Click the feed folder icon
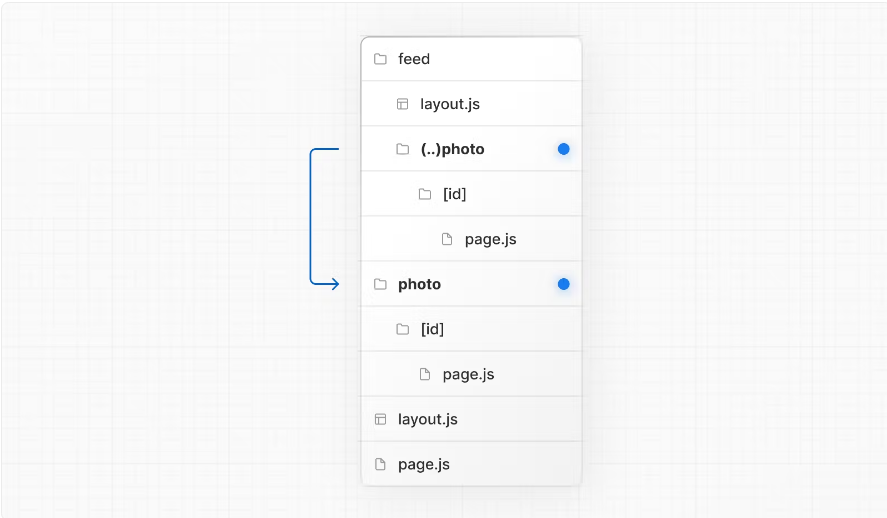The height and width of the screenshot is (518, 887). click(380, 59)
